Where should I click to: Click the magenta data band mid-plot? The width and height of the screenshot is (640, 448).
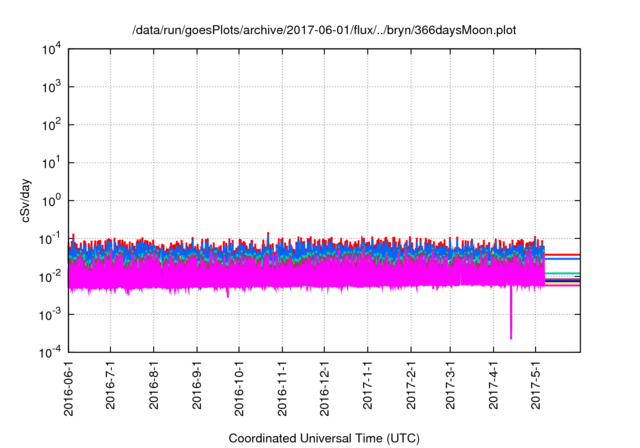(300, 275)
